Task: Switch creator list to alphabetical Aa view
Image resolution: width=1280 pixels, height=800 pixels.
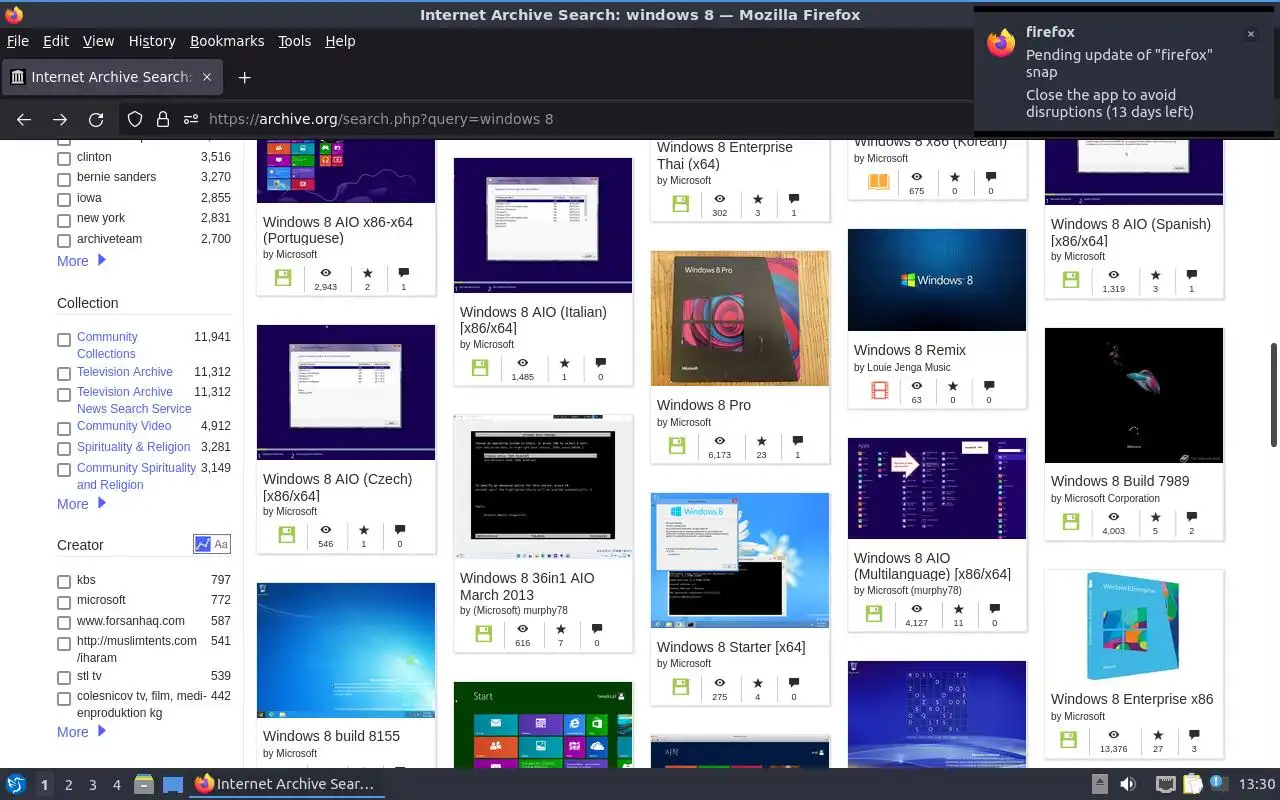Action: point(221,544)
